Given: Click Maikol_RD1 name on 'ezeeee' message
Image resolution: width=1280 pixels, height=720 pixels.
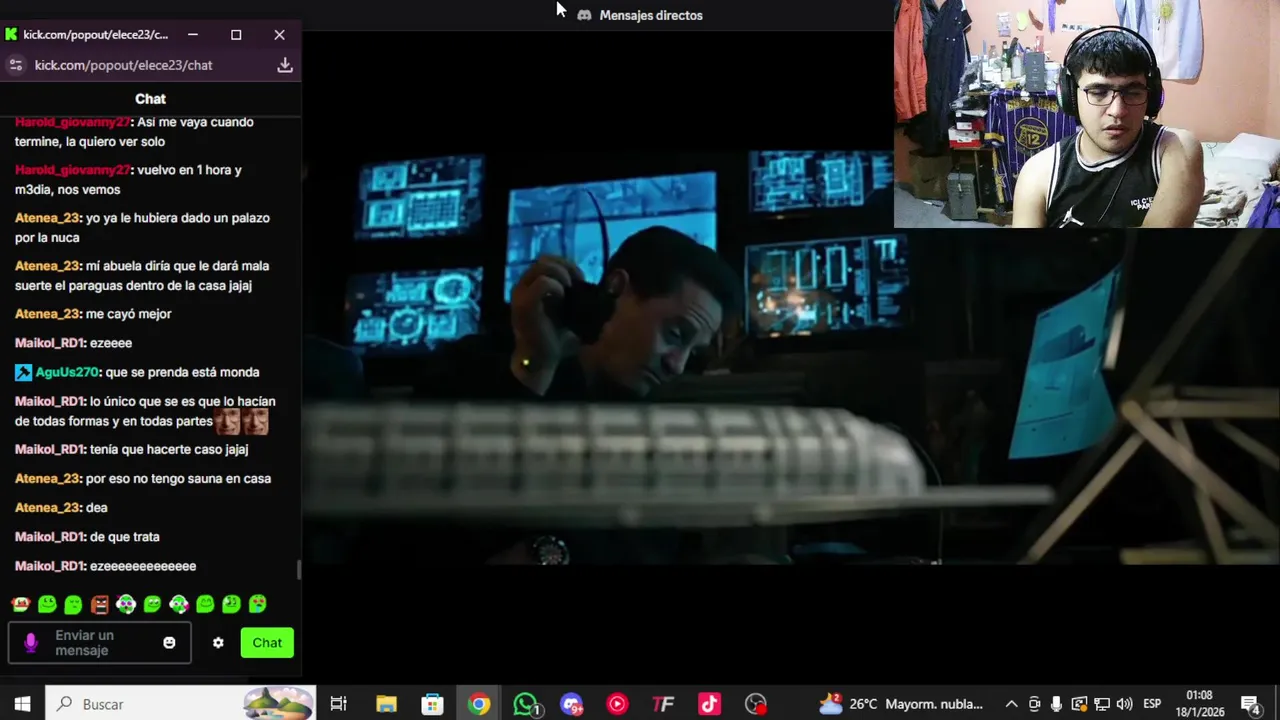Looking at the screenshot, I should (49, 343).
